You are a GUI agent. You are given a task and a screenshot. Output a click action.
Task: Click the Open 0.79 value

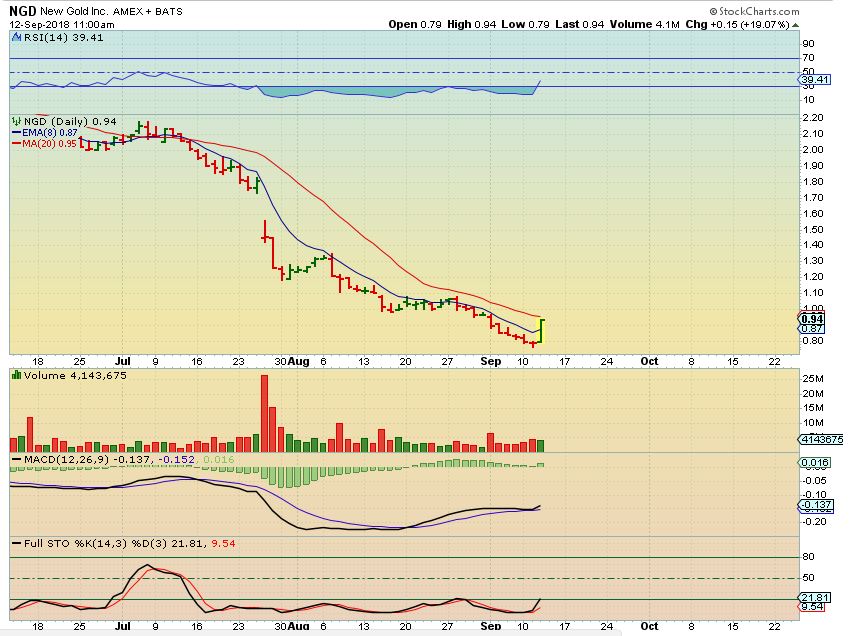pos(415,24)
